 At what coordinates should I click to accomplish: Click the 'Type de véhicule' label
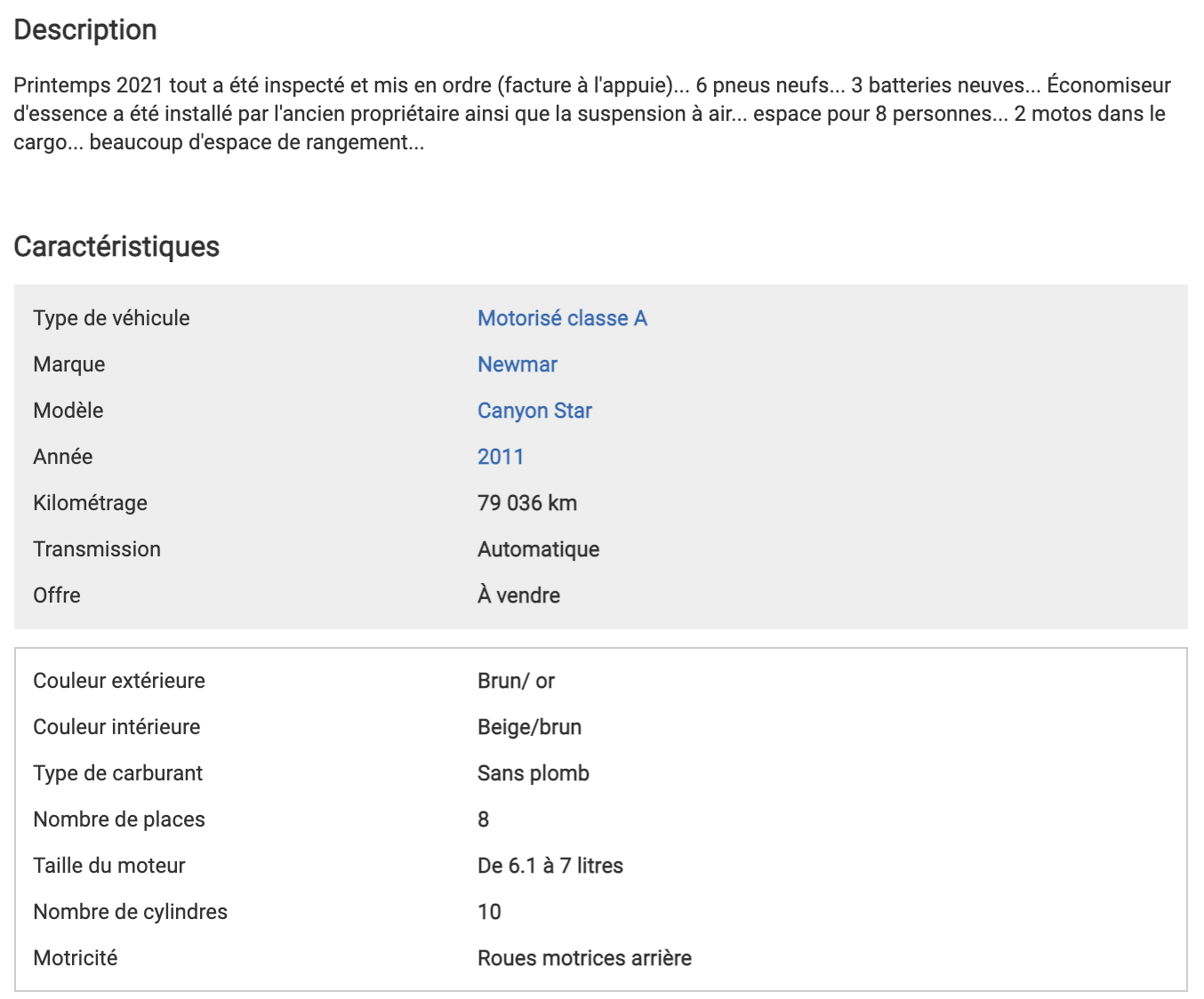tap(111, 318)
